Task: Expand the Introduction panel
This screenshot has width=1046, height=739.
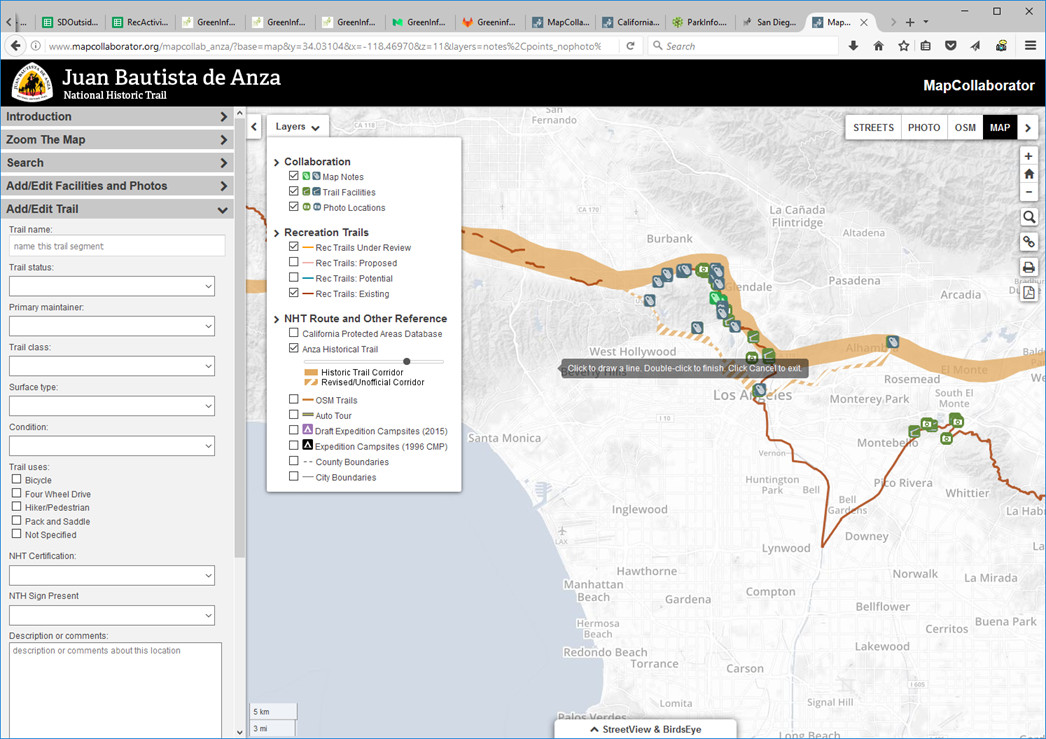Action: [117, 117]
